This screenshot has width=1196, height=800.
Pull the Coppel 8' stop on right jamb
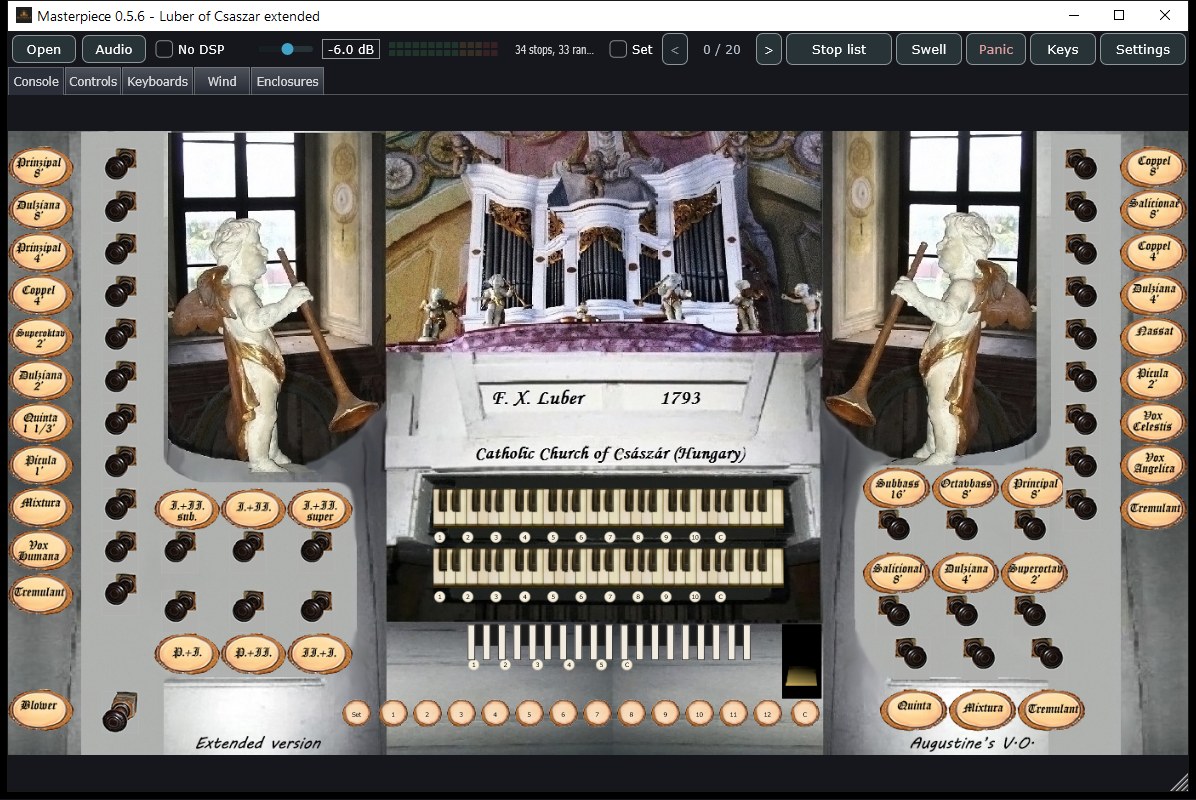click(1153, 166)
